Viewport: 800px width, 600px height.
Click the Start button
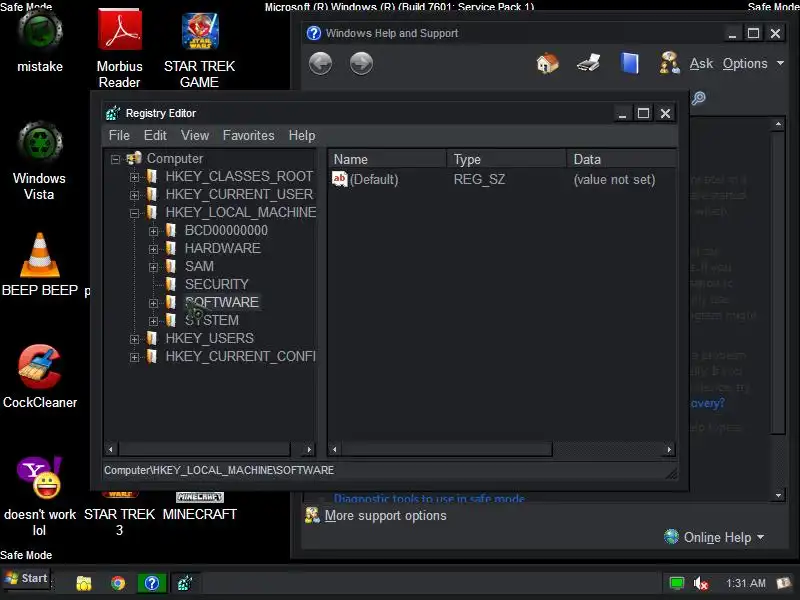[27, 579]
